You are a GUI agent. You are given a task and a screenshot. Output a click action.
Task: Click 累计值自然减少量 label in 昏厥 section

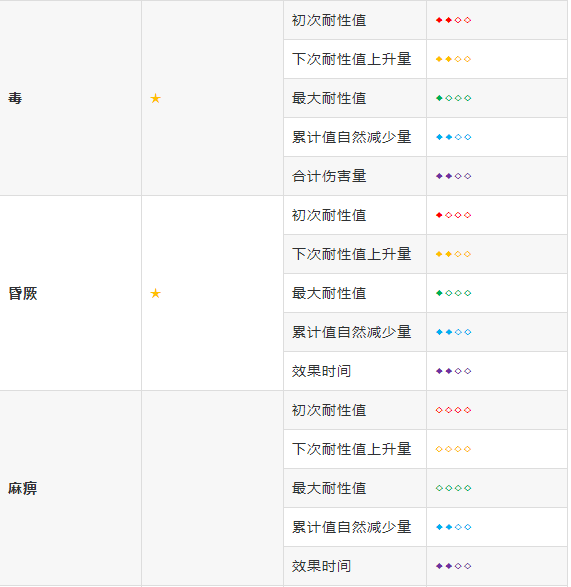352,332
